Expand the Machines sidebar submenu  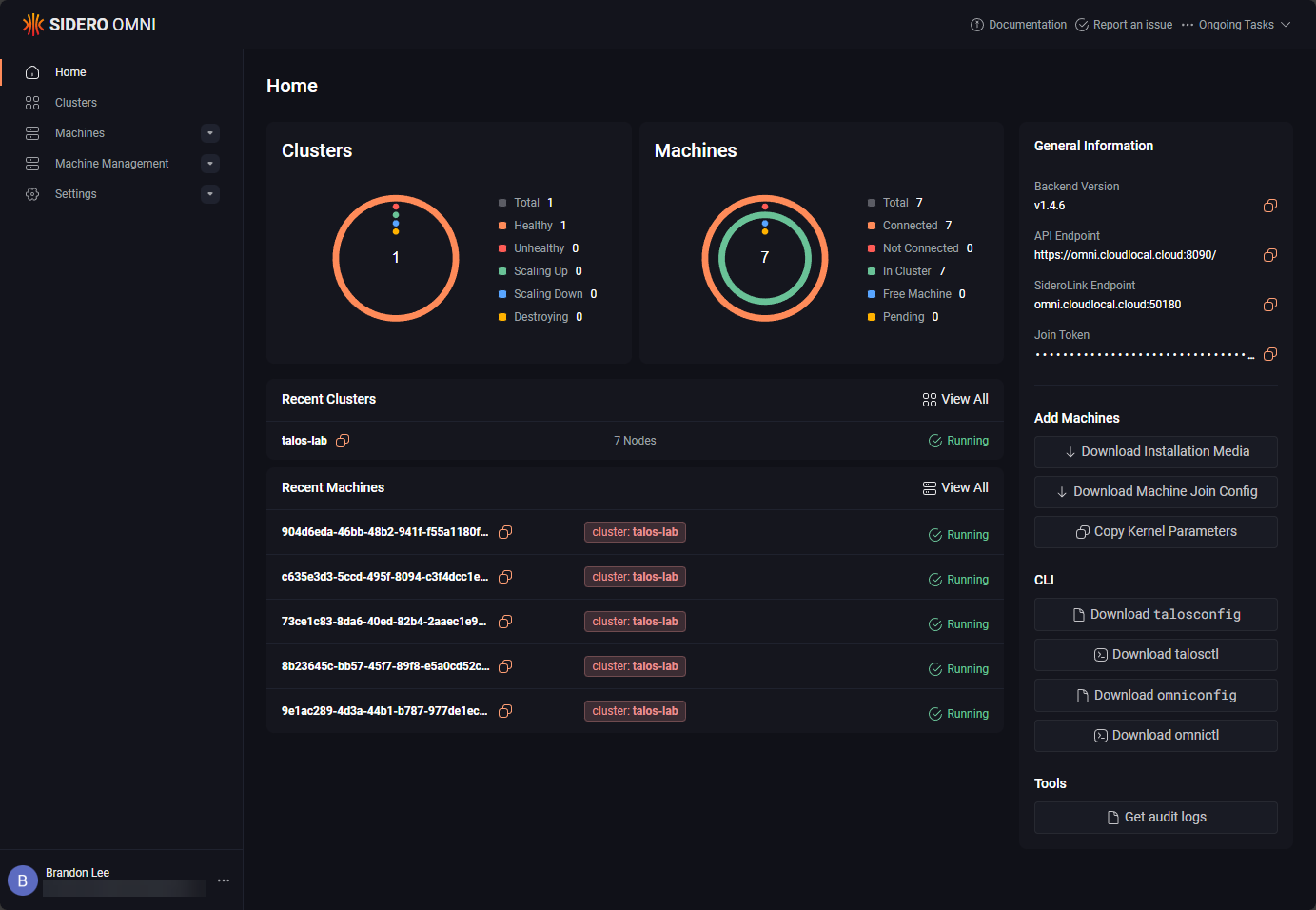tap(210, 133)
